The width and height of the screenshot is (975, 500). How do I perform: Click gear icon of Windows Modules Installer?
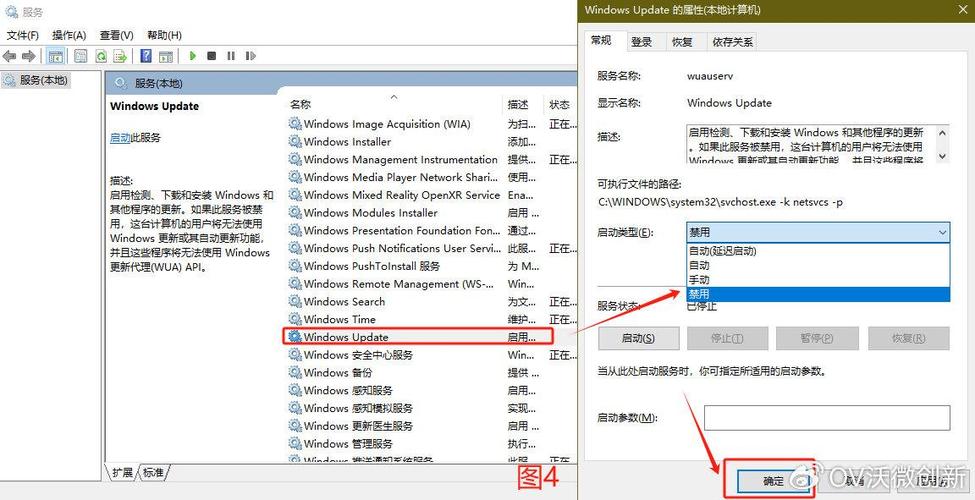click(295, 213)
